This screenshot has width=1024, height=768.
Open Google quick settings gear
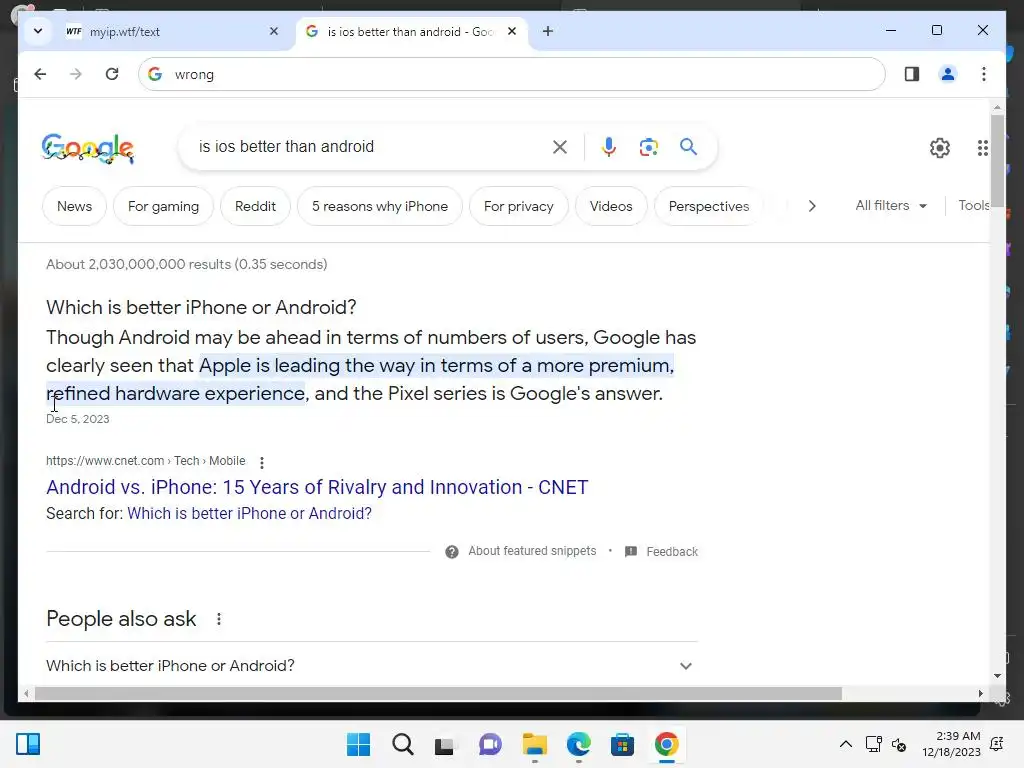[x=940, y=148]
